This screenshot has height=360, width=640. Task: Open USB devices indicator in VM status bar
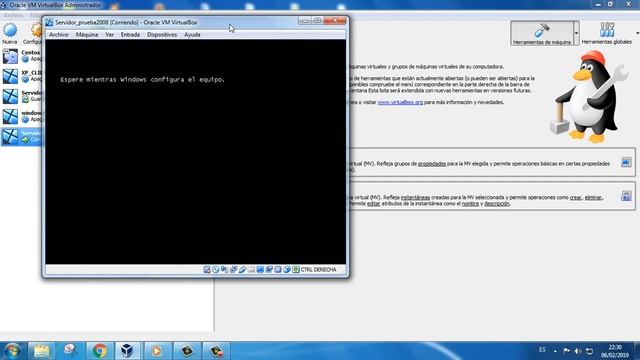[242, 269]
